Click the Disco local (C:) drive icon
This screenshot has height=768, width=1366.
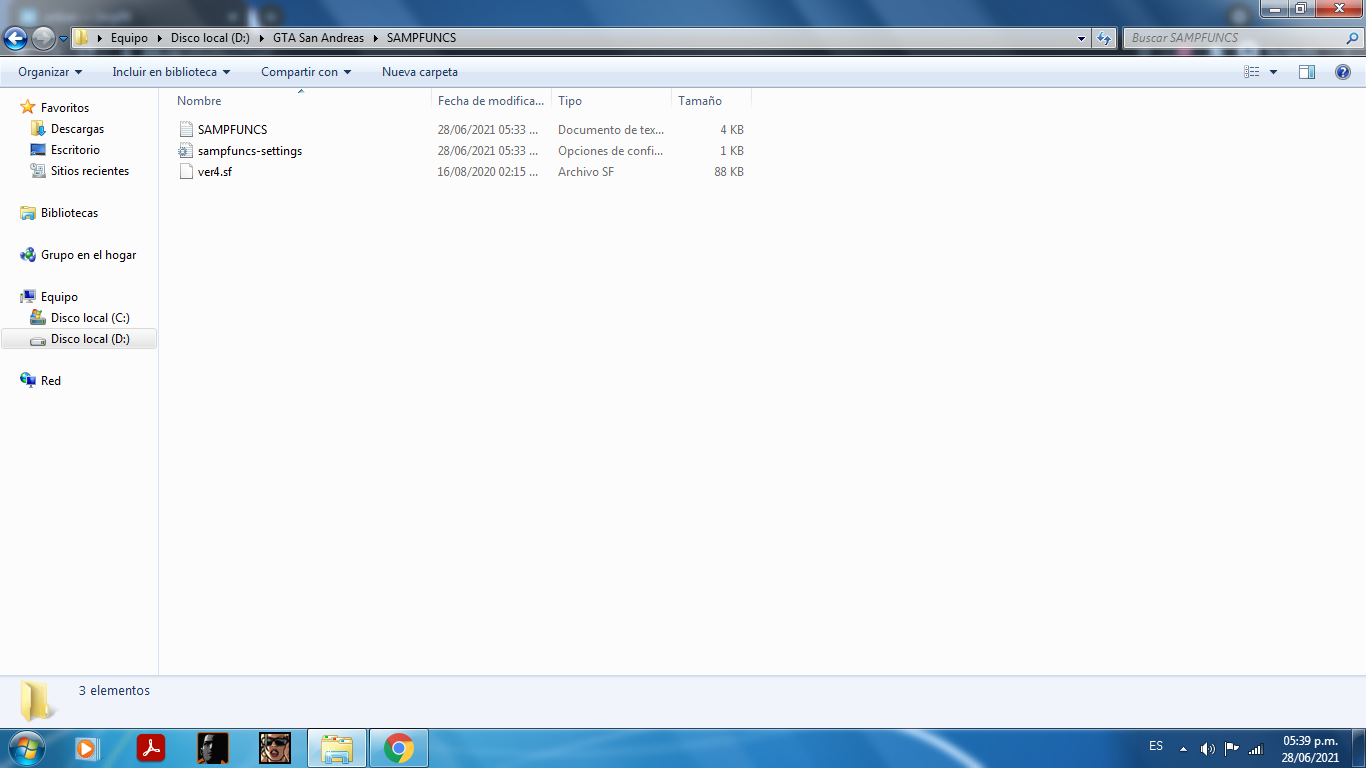[x=38, y=318]
